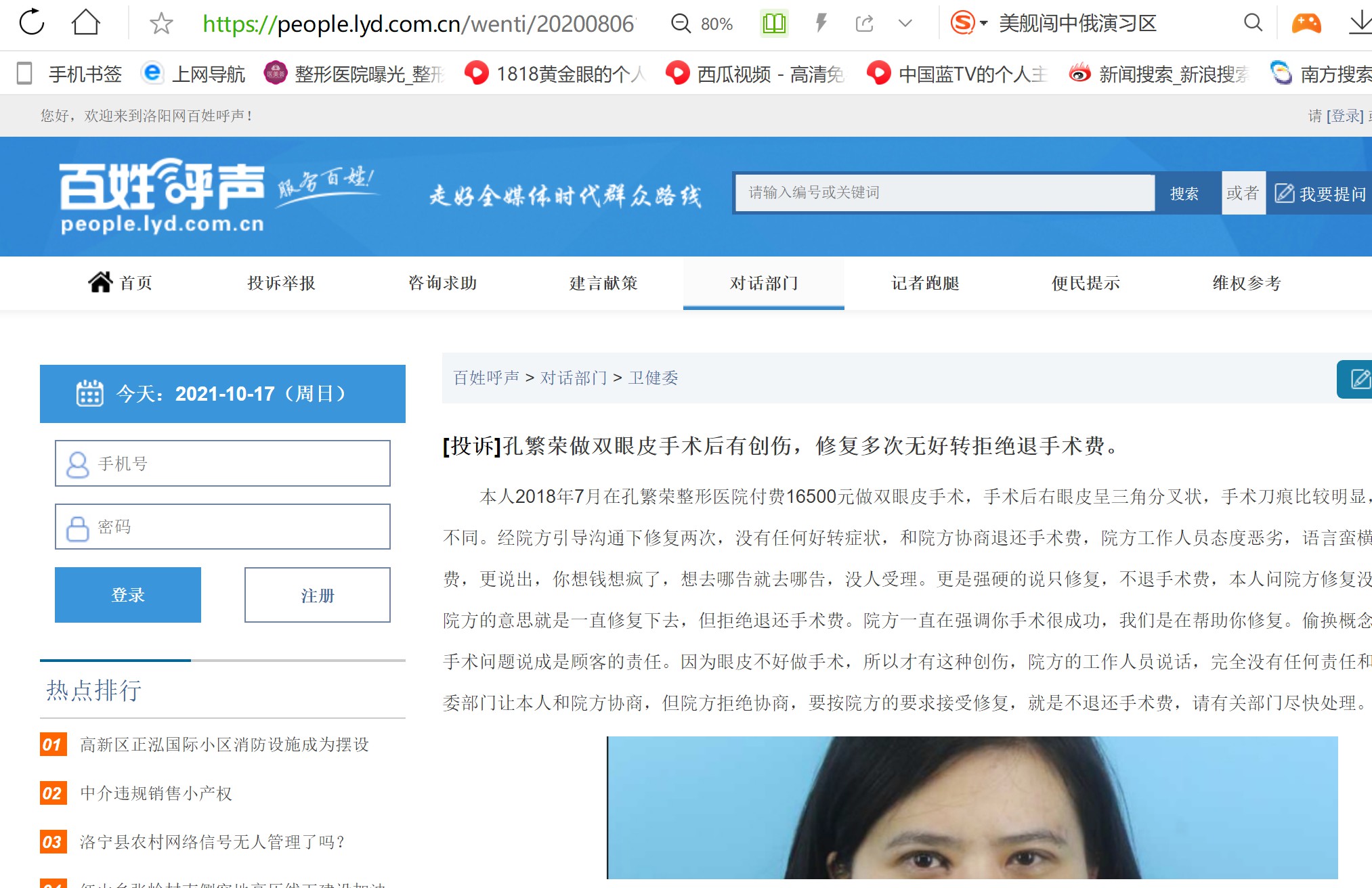Viewport: 1372px width, 888px height.
Task: Click the calendar icon beside today's date
Action: click(x=89, y=393)
